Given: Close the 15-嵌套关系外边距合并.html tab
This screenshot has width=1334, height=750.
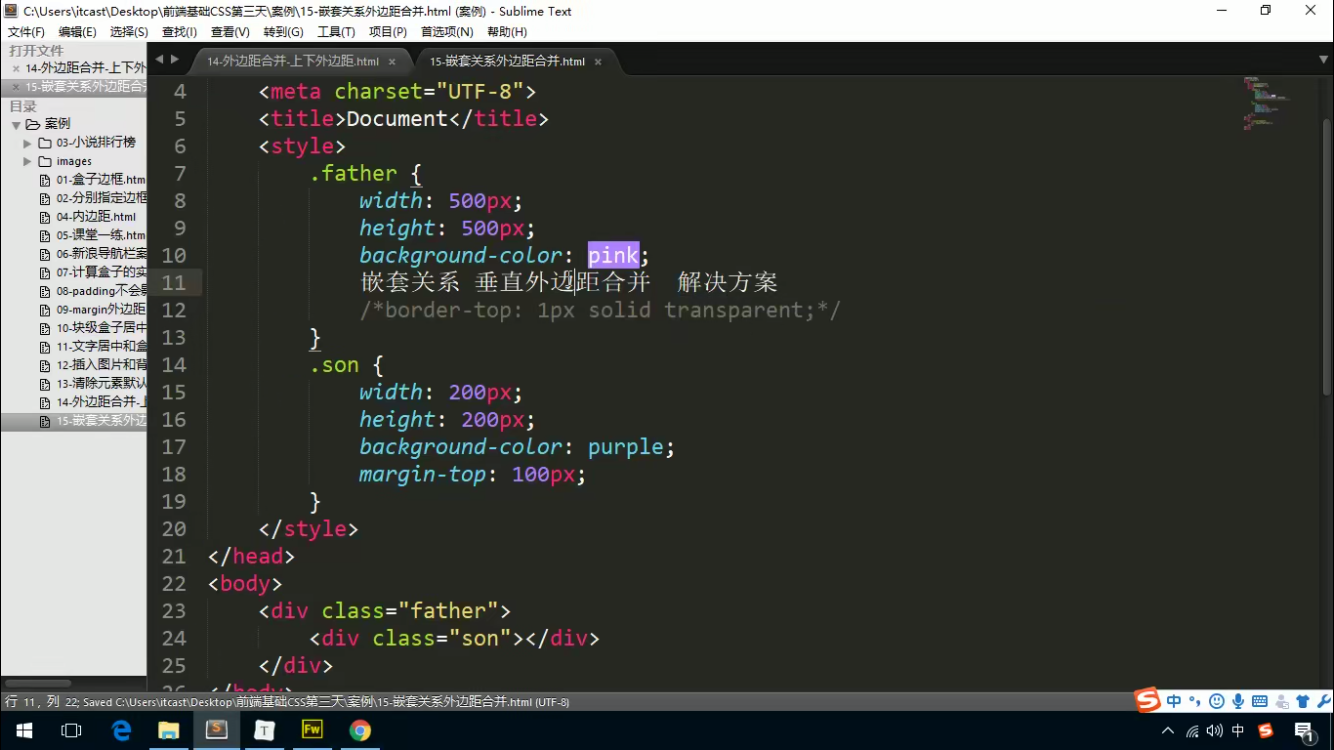Looking at the screenshot, I should (598, 62).
